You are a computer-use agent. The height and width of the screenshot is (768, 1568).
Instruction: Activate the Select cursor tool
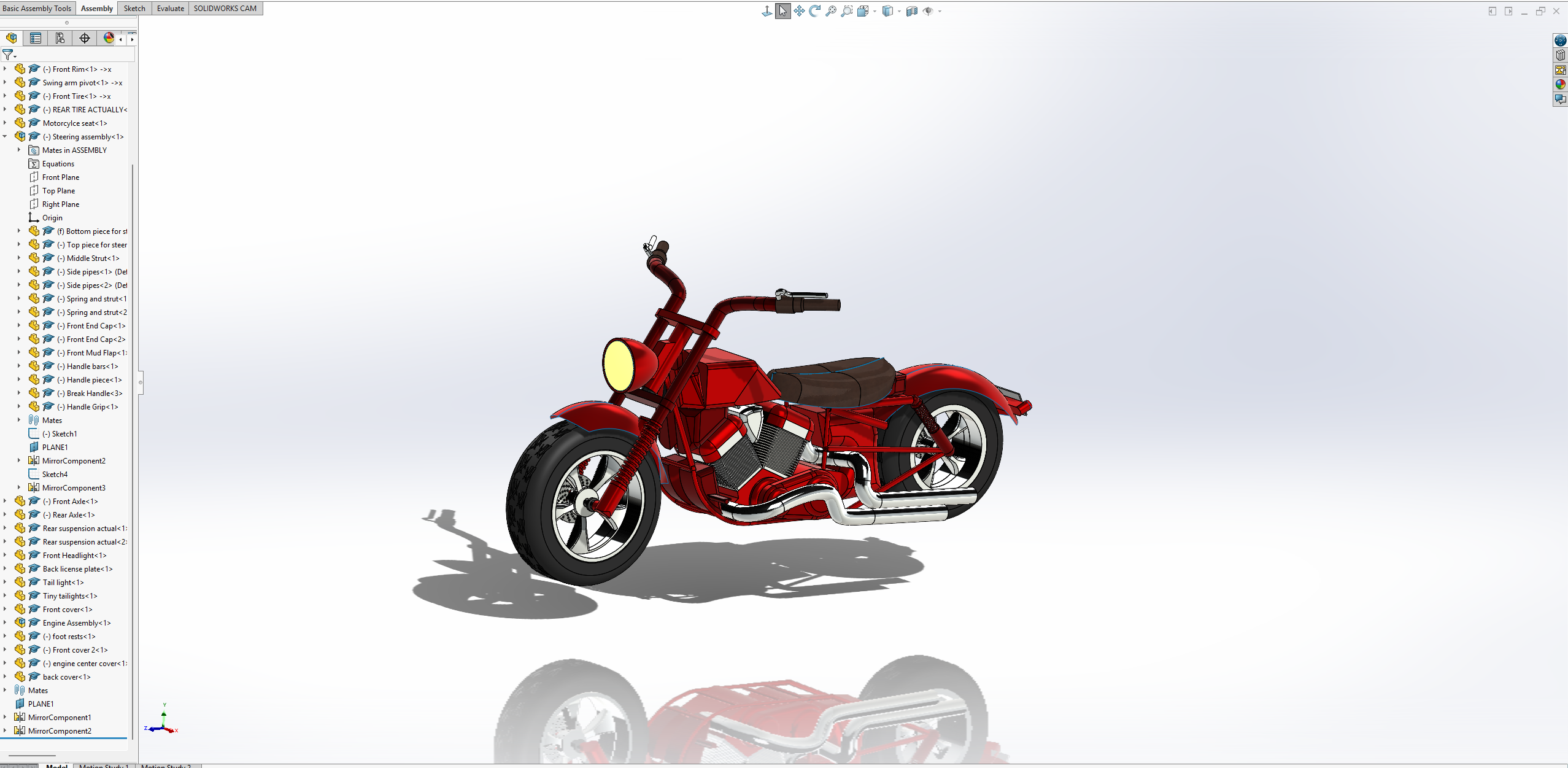coord(783,11)
